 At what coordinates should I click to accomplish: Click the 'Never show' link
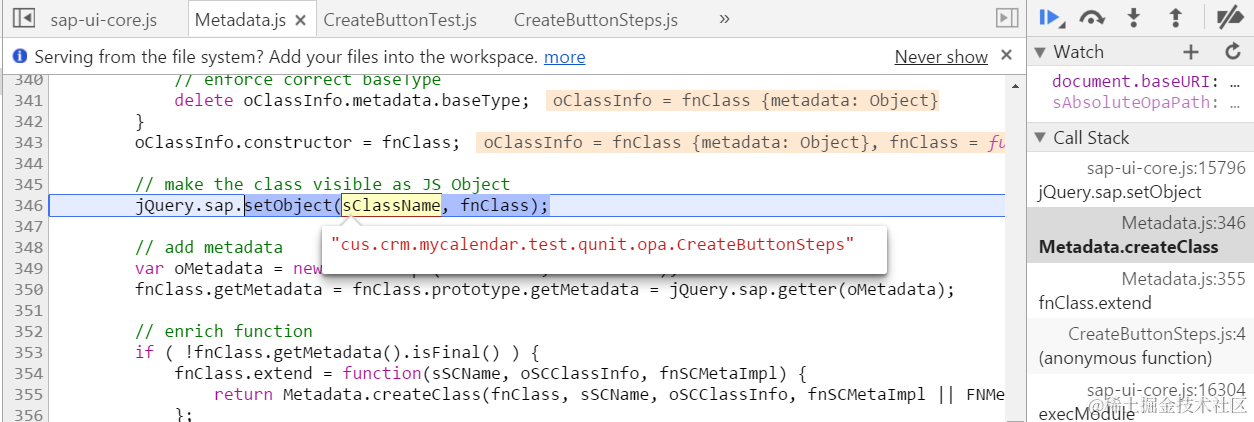tap(941, 57)
